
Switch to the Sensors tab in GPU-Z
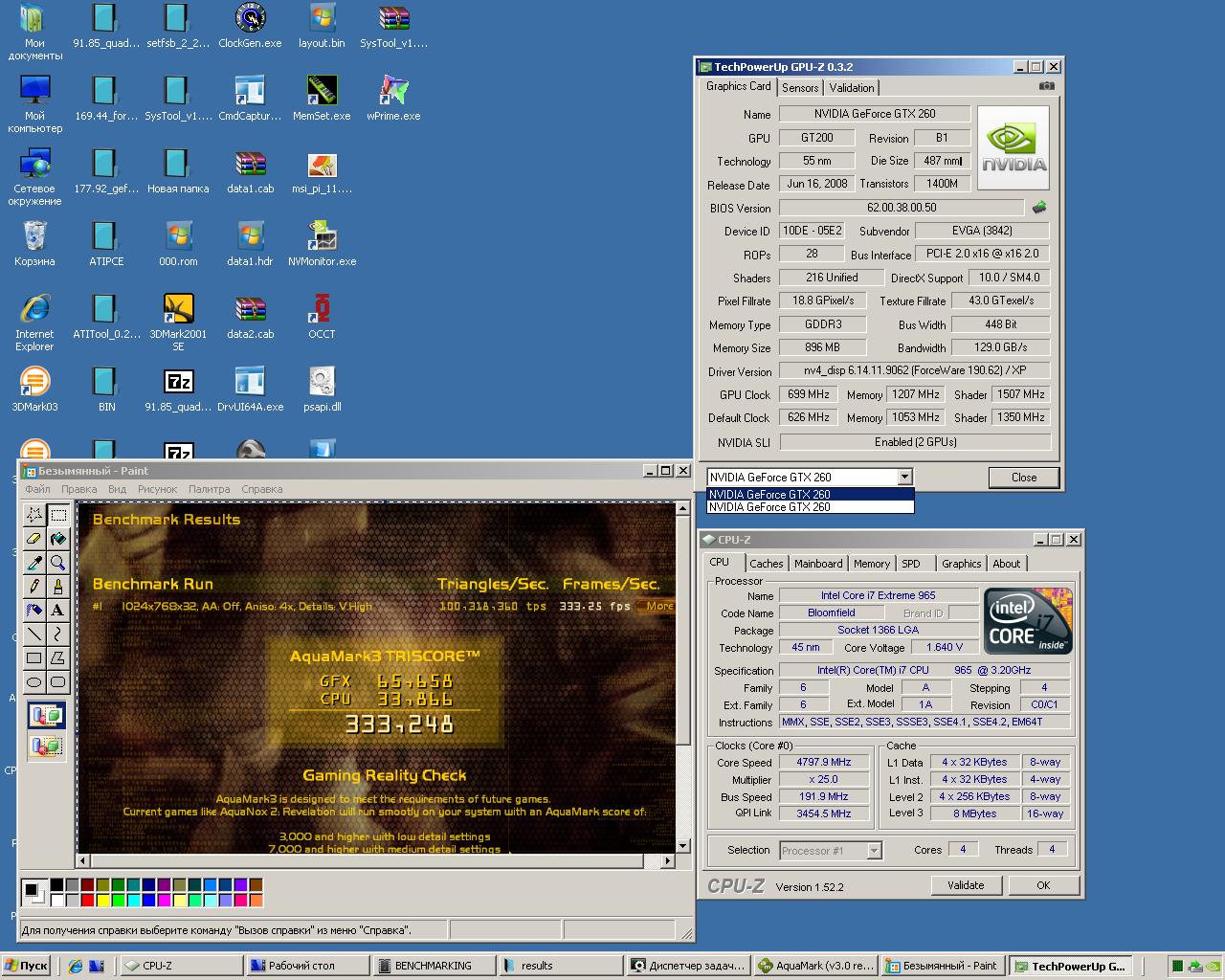[x=800, y=87]
